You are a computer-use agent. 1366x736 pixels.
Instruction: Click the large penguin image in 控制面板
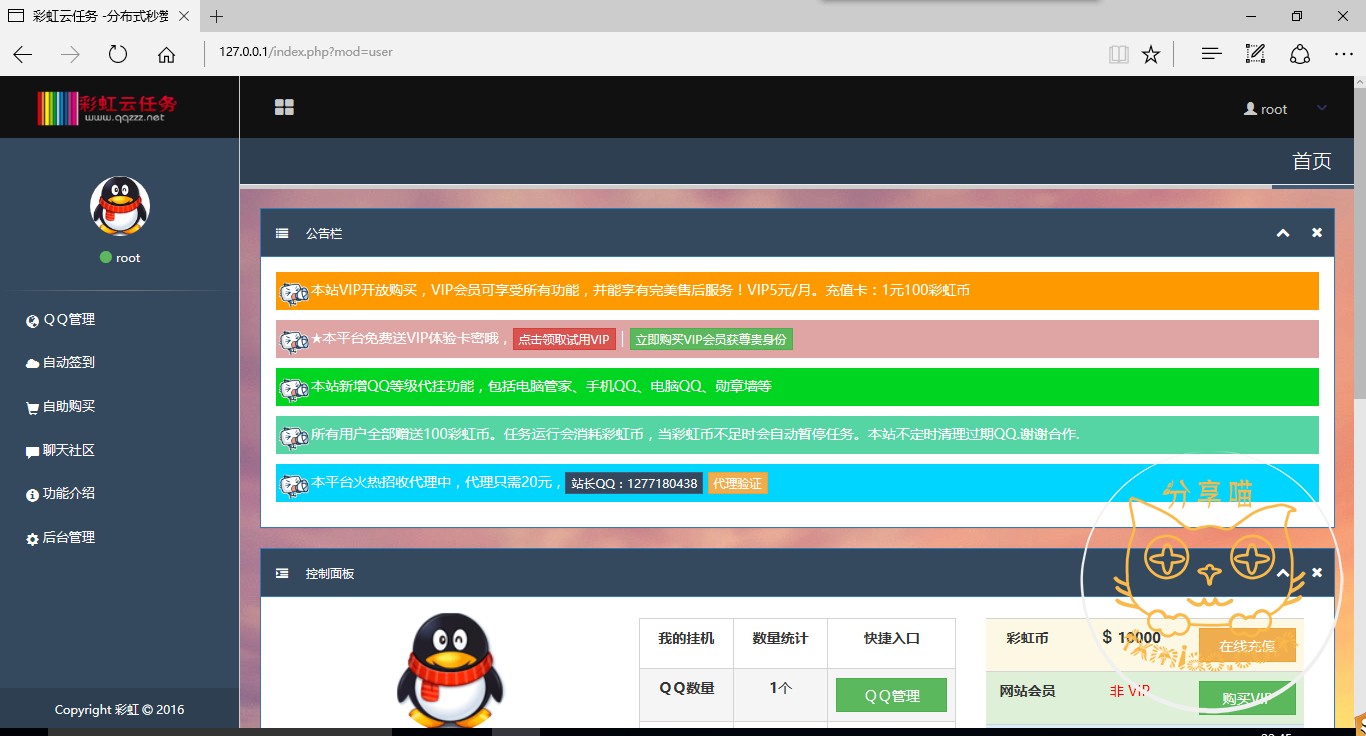tap(449, 672)
